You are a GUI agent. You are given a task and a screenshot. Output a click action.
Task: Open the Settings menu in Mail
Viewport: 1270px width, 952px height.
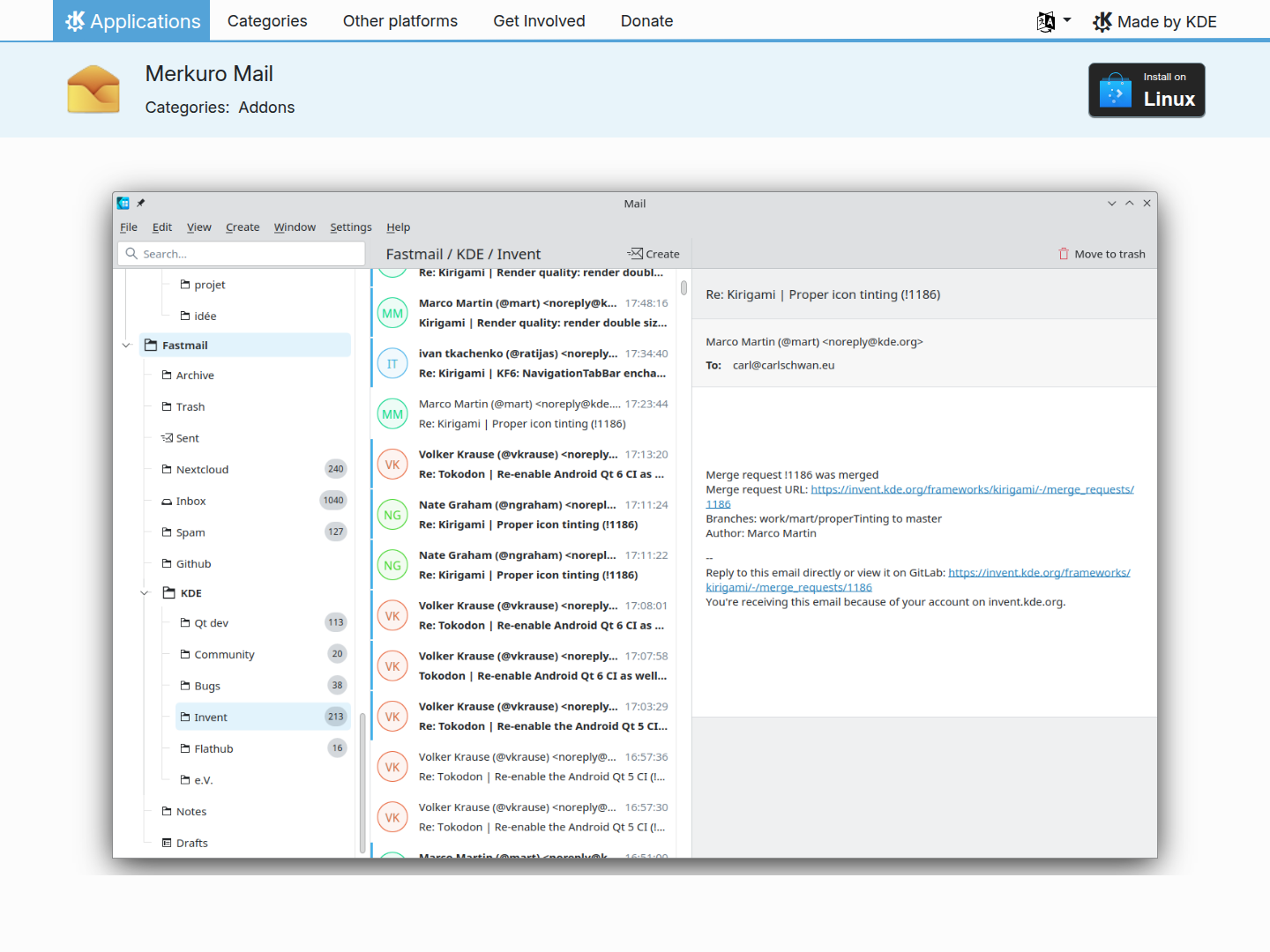[351, 227]
